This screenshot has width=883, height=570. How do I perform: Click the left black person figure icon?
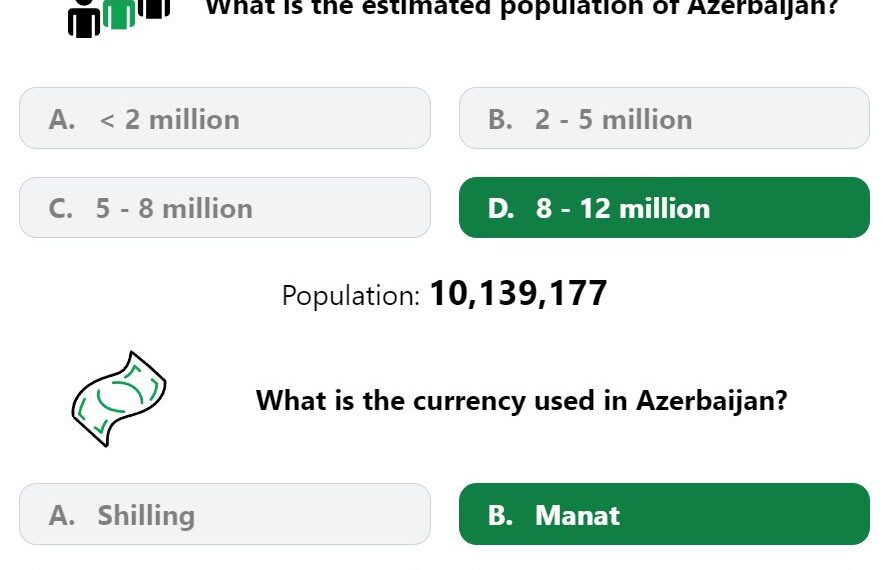click(x=84, y=19)
